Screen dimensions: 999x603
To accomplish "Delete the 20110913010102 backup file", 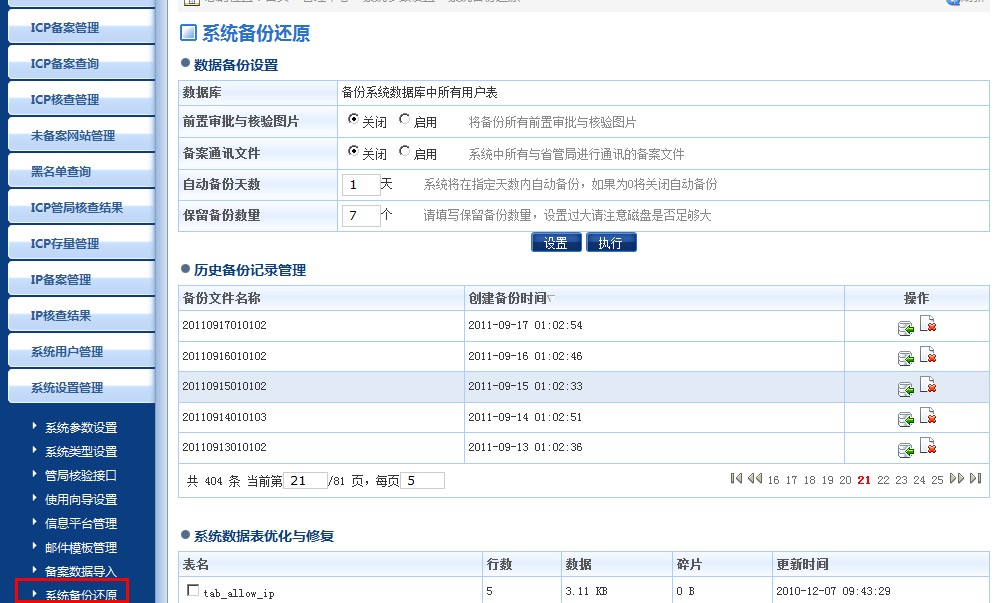I will click(928, 447).
